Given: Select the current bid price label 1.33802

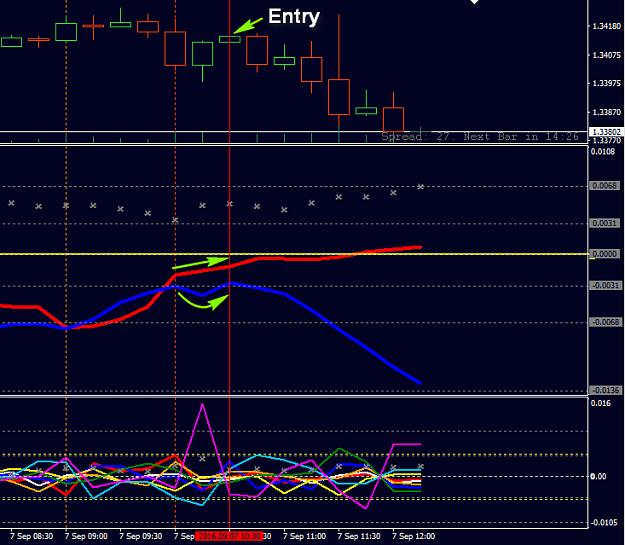Looking at the screenshot, I should coord(606,132).
